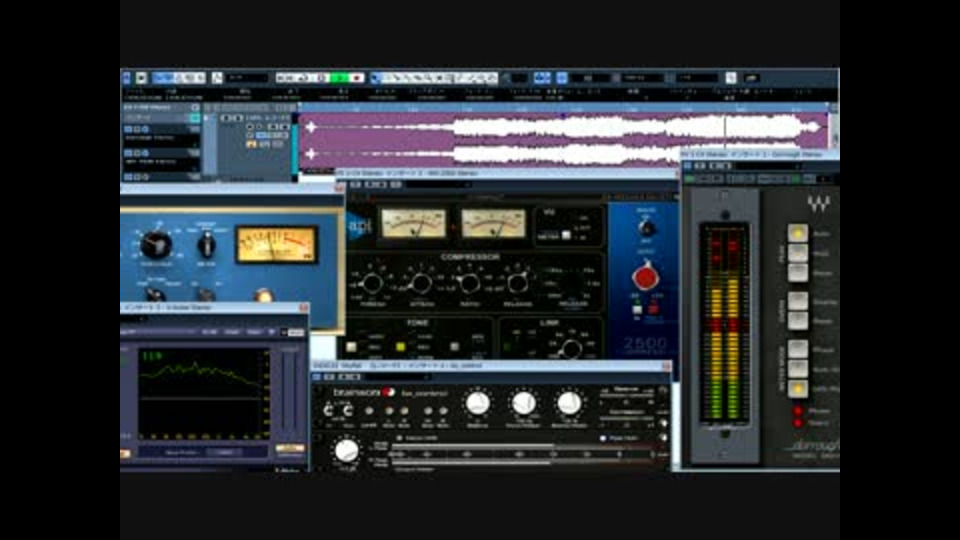Click the purple audio waveform event in Cubase
Screen dimensions: 960x540
click(563, 140)
